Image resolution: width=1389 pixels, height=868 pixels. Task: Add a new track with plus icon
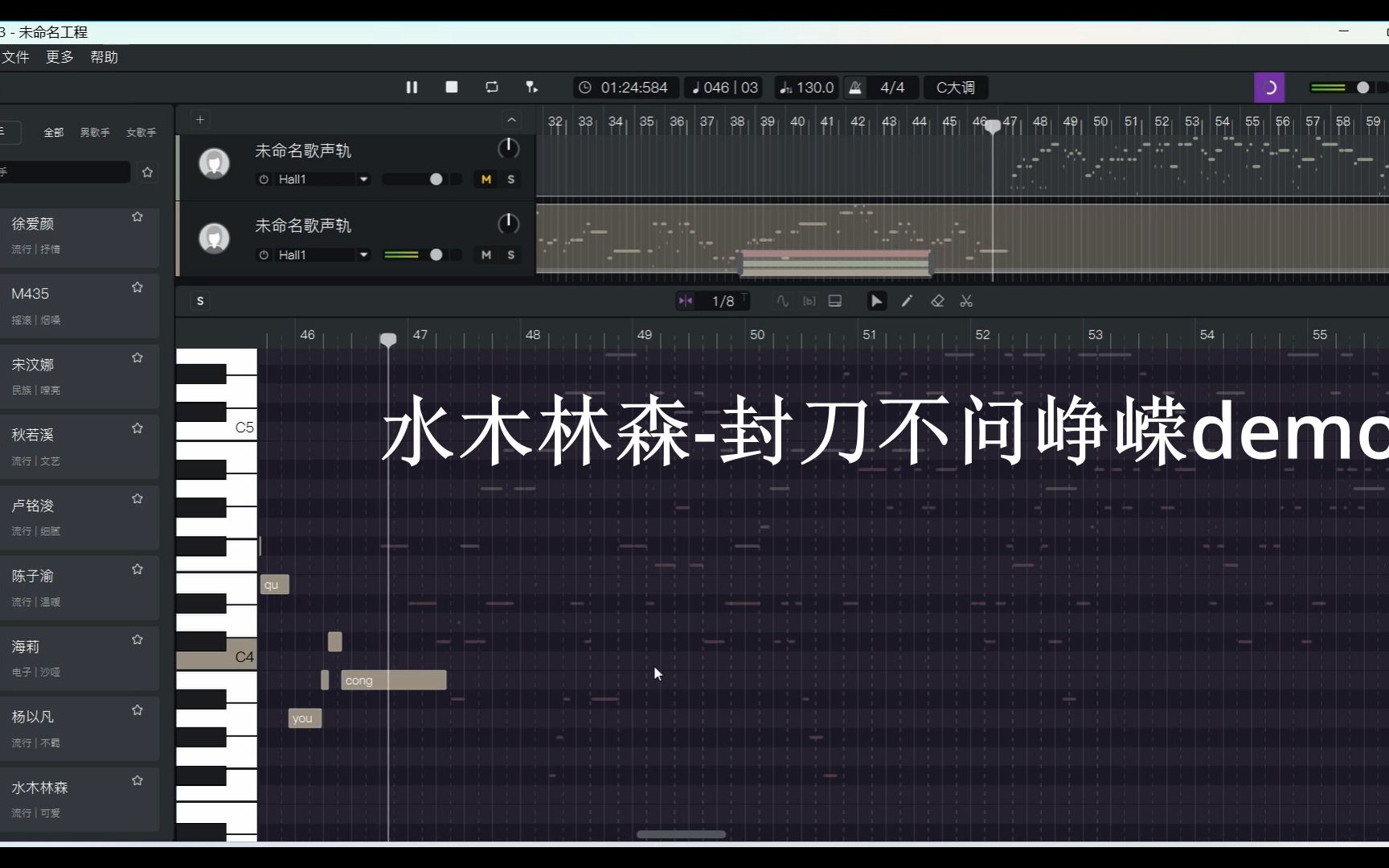[x=200, y=120]
